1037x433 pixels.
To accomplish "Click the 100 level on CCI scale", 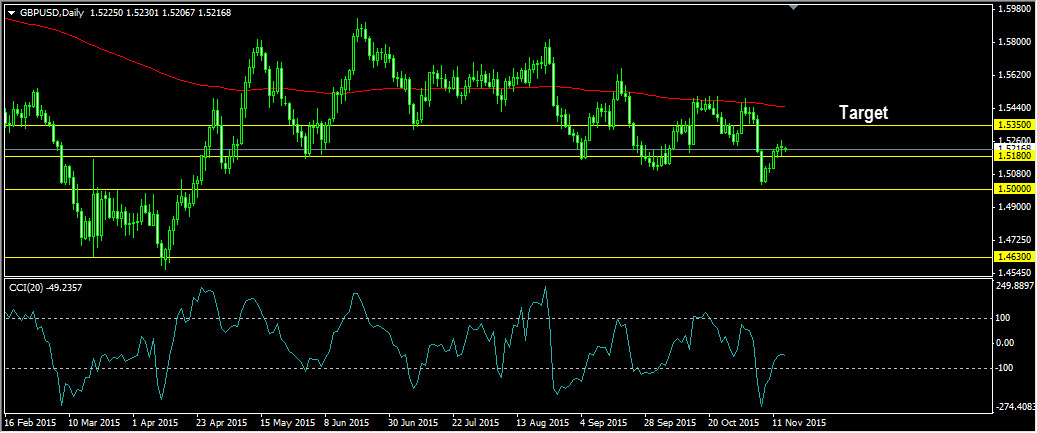I will (1004, 318).
